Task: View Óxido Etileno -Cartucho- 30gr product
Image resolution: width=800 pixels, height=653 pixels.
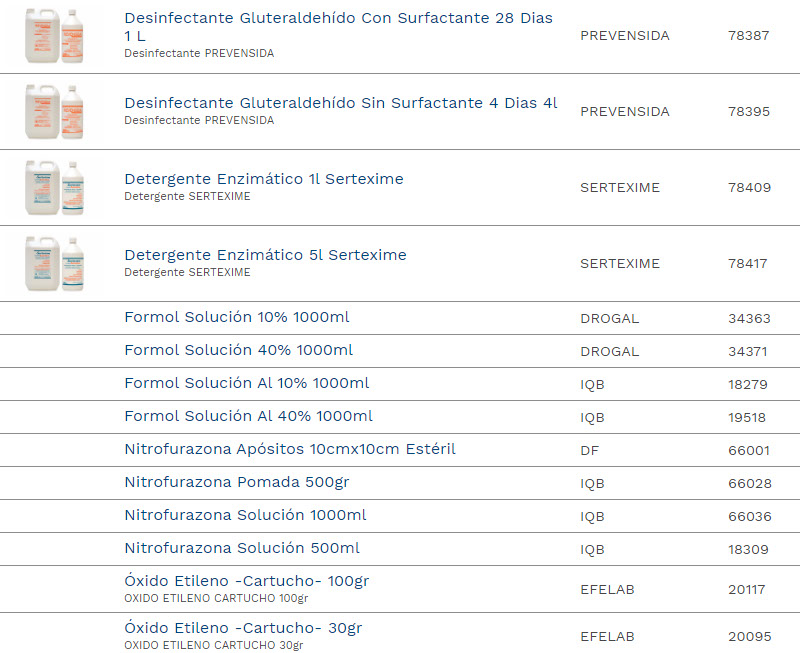Action: tap(243, 628)
